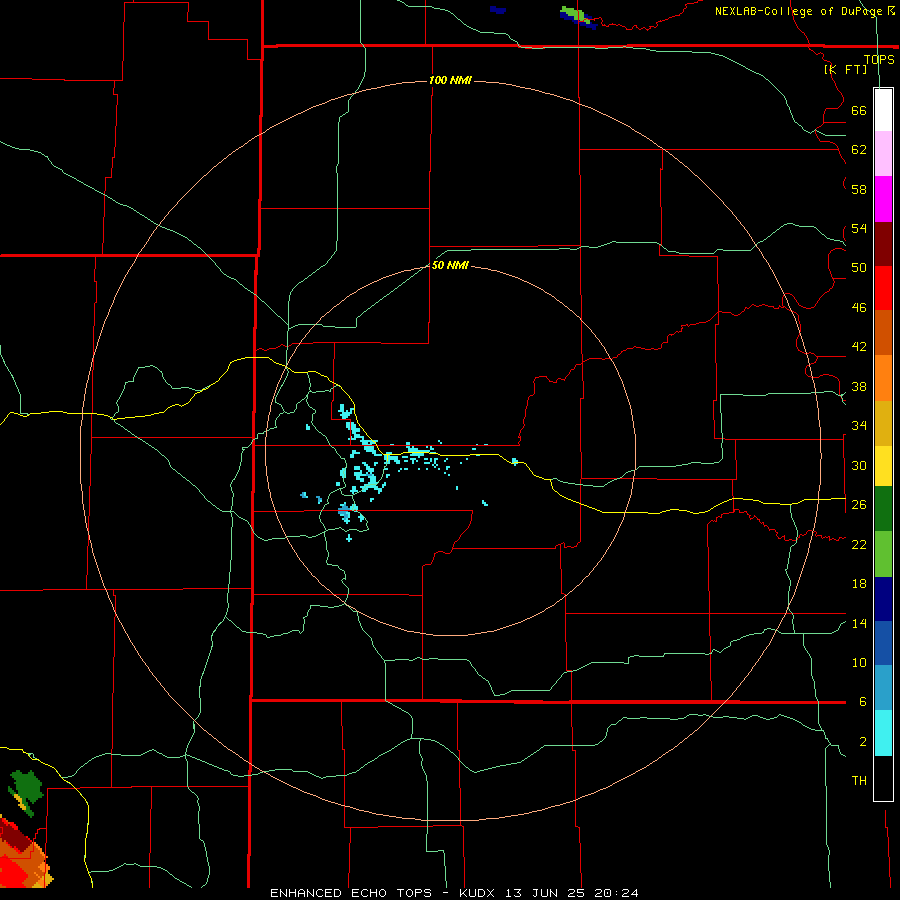
Task: Click the '38' scale value
Action: coord(859,386)
